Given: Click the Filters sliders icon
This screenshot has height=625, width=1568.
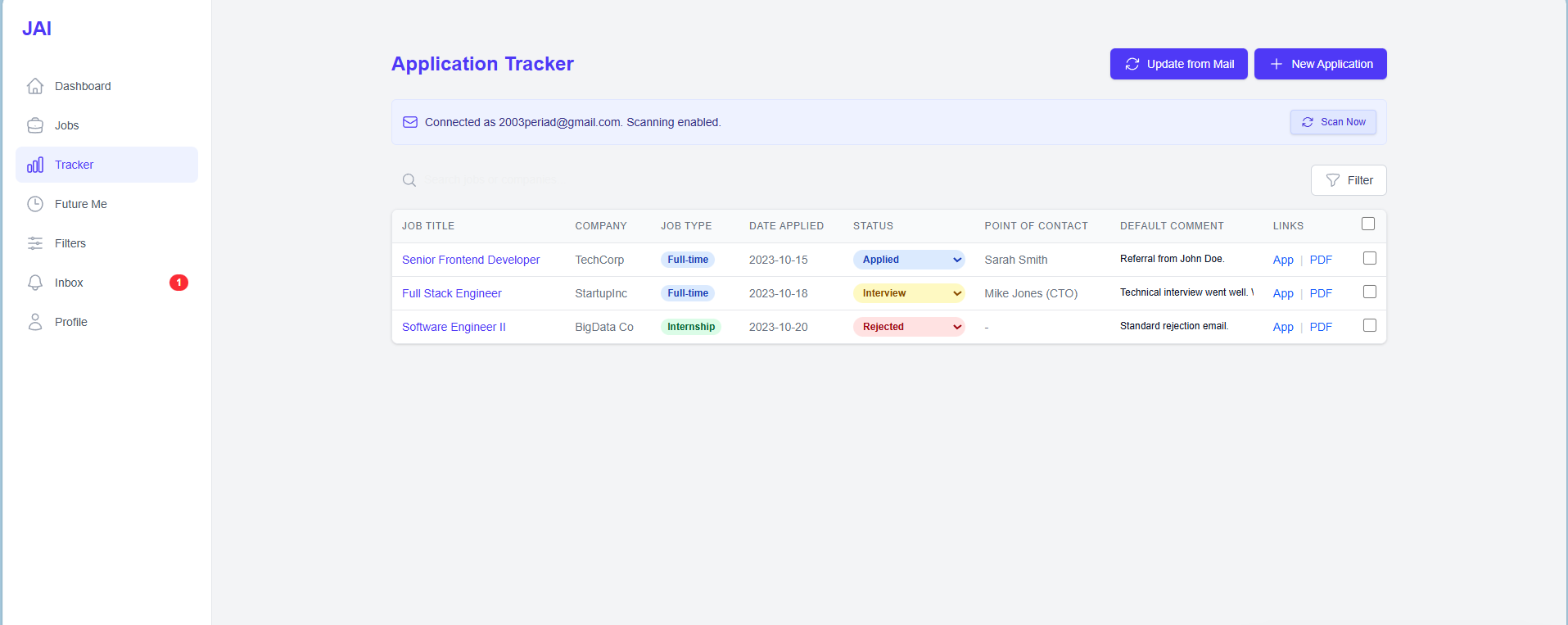Looking at the screenshot, I should (35, 243).
